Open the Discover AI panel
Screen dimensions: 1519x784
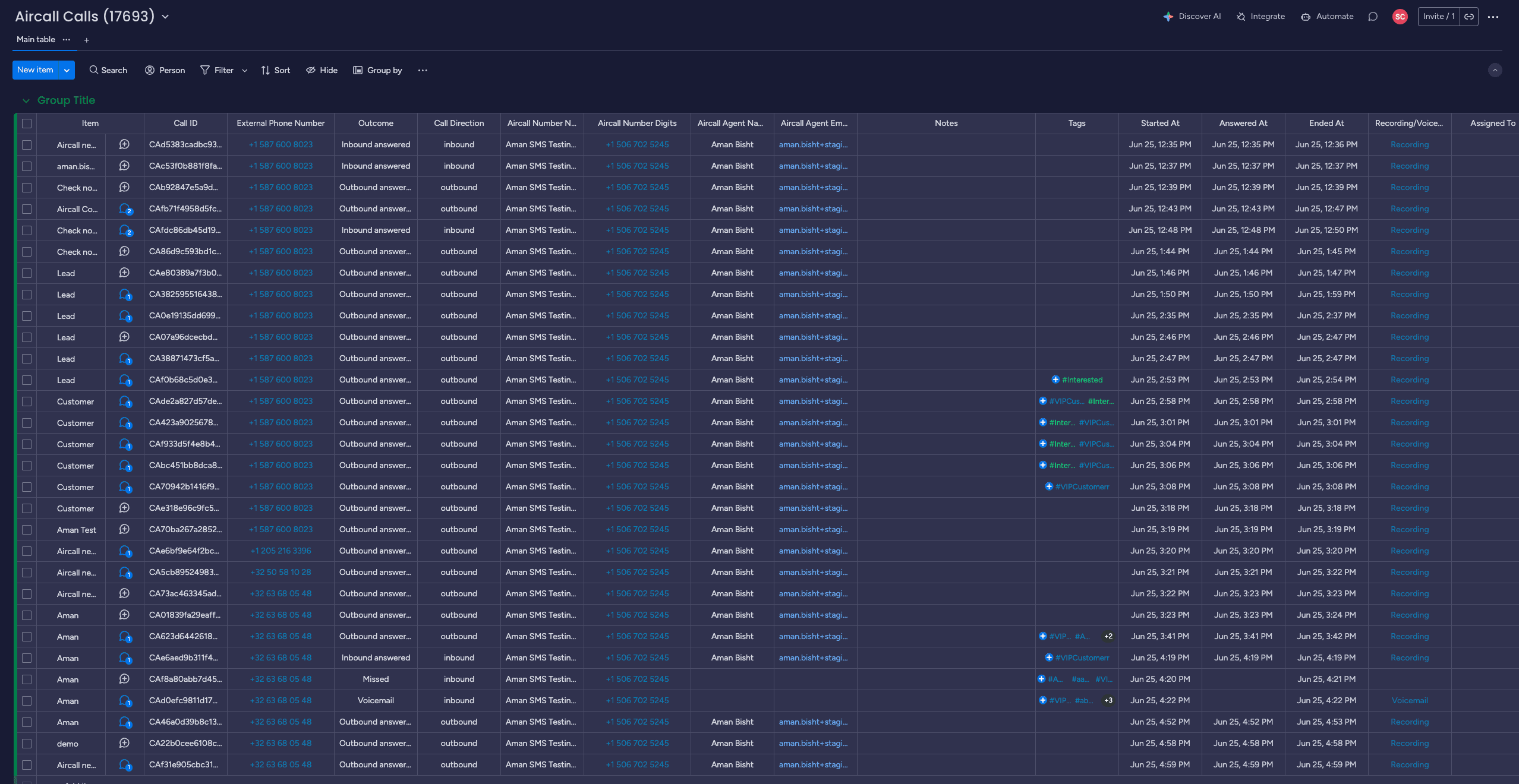coord(1192,16)
